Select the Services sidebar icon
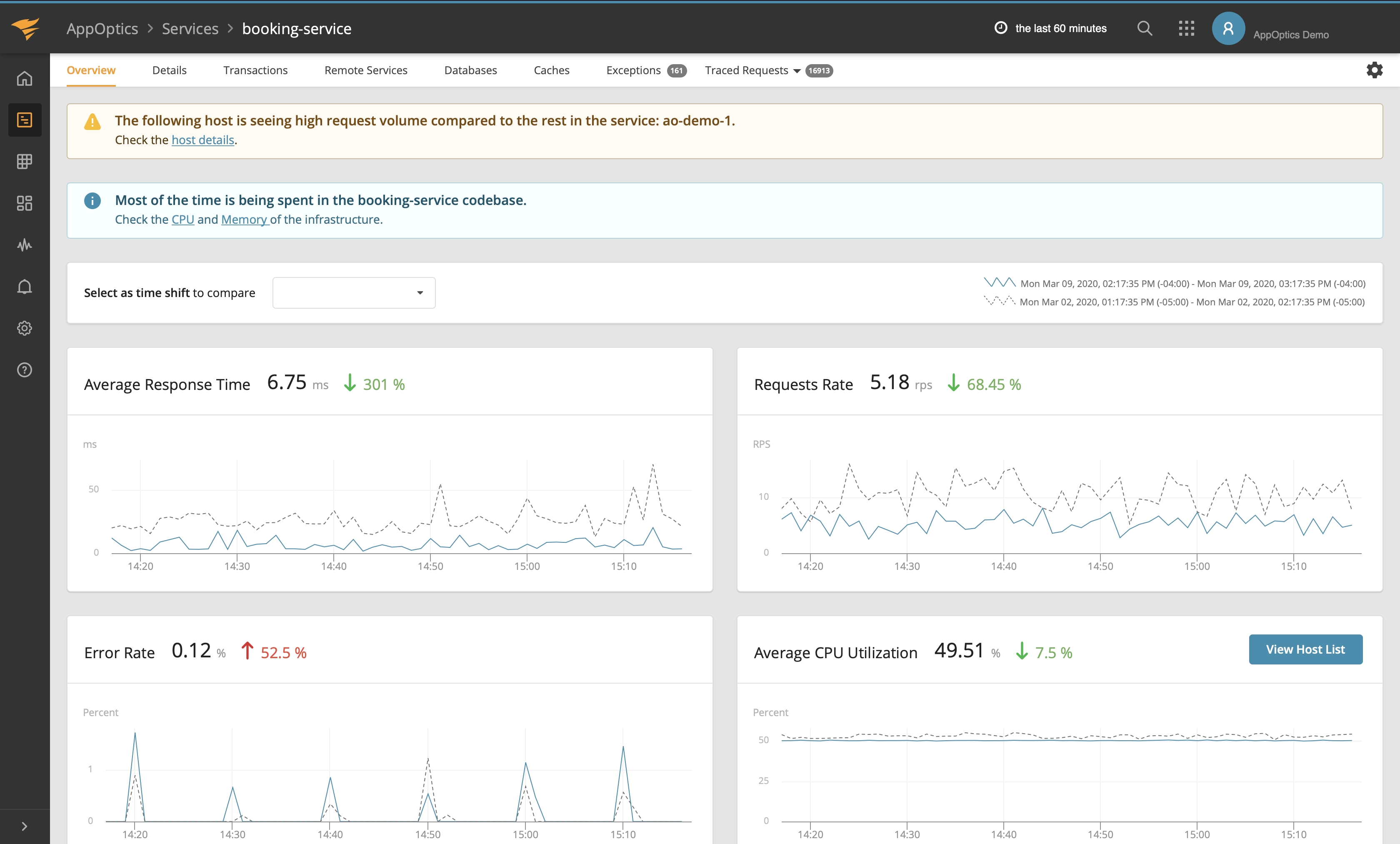The image size is (1400, 844). (x=25, y=120)
